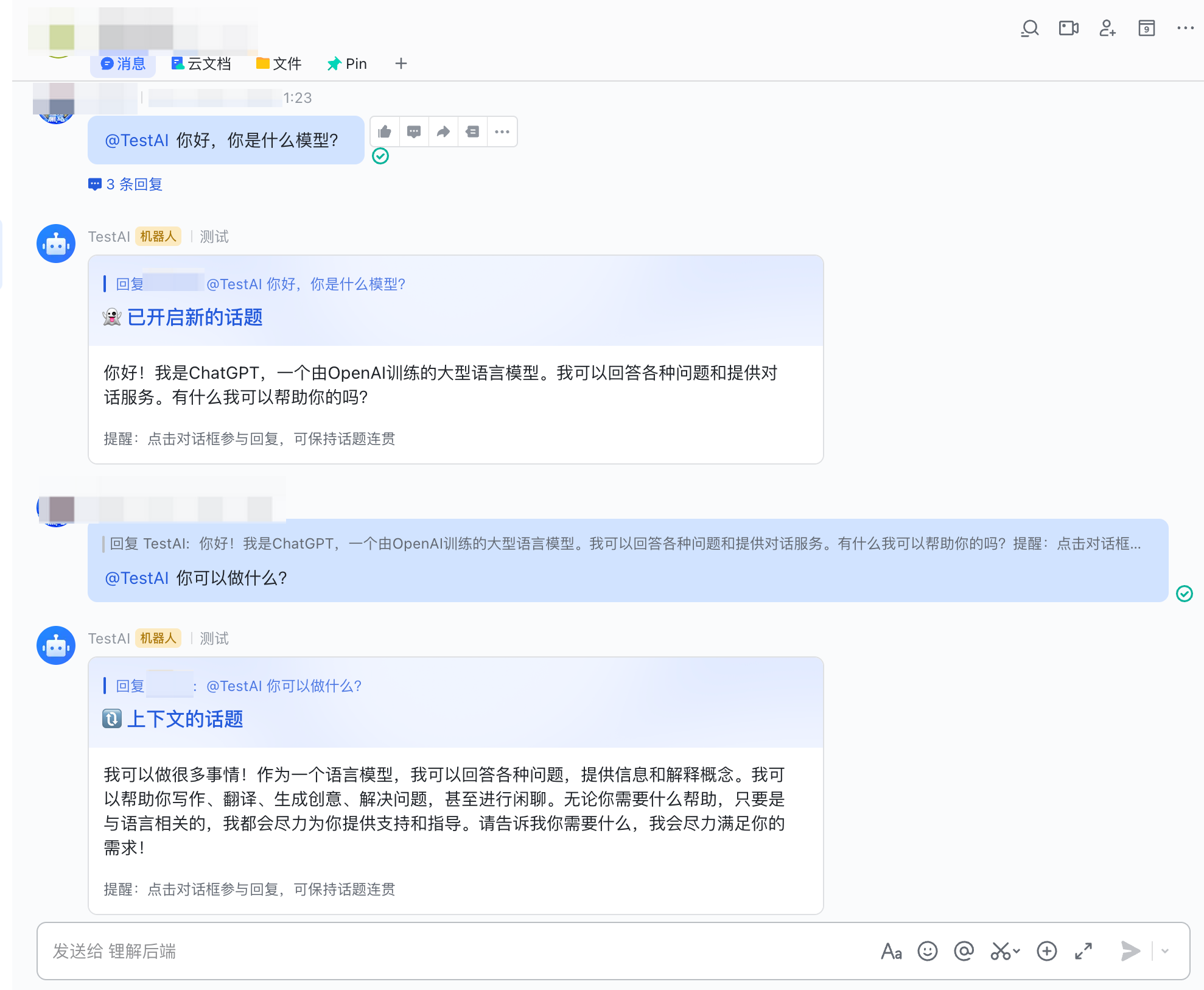Take a screenshot with scissors icon
The height and width of the screenshot is (990, 1204).
(x=1000, y=951)
